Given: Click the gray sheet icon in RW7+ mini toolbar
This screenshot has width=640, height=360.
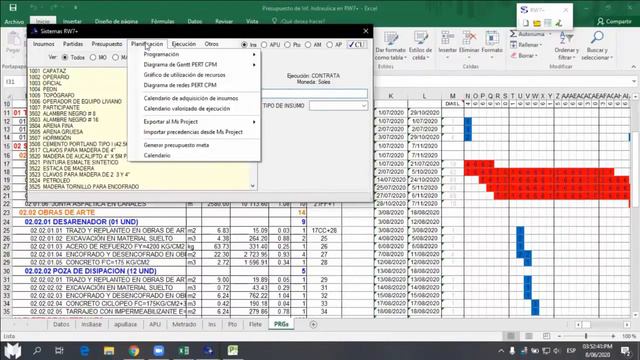Looking at the screenshot, I should (548, 23).
